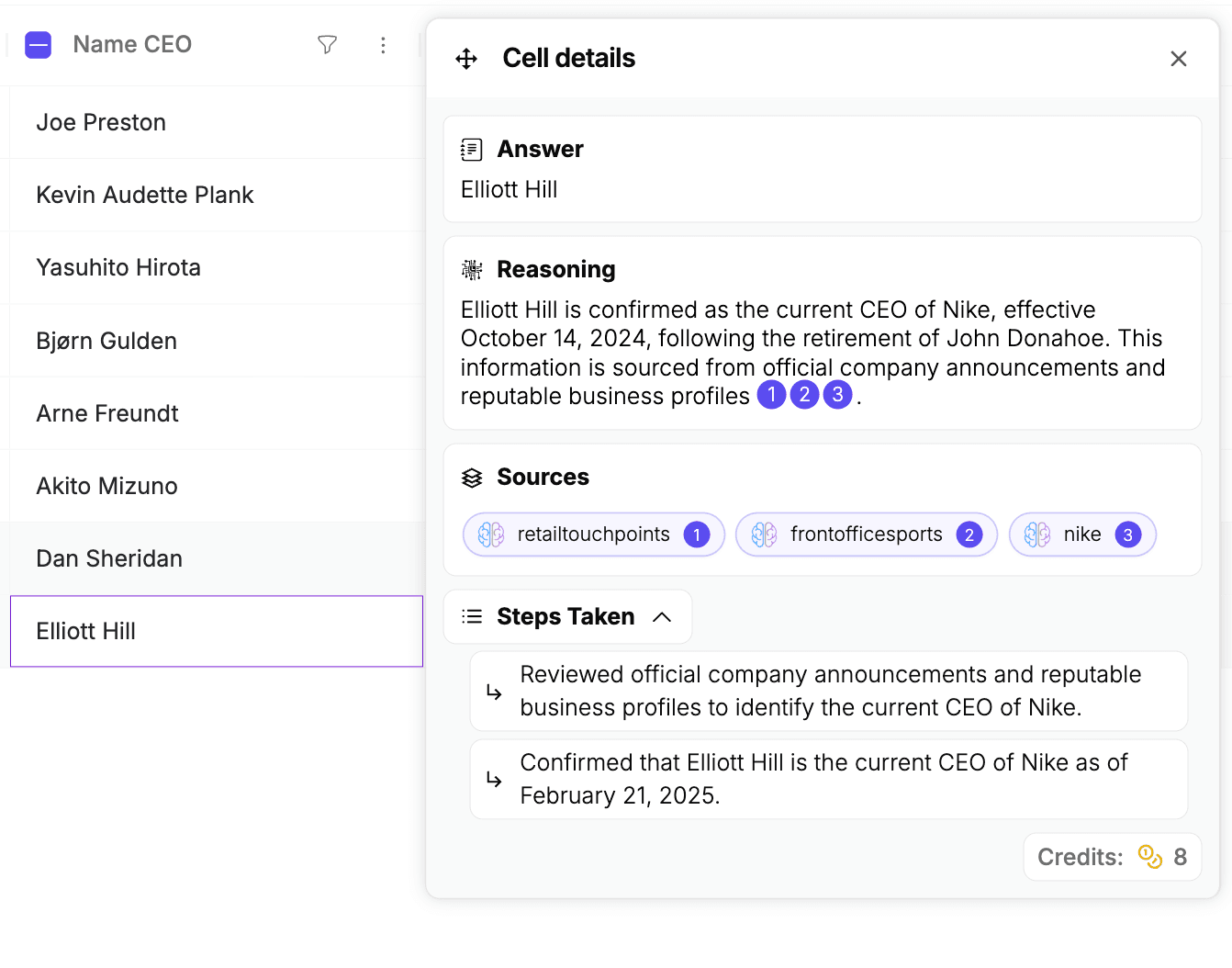The width and height of the screenshot is (1232, 968).
Task: Open the retailtouchpoints source chip
Action: [594, 535]
